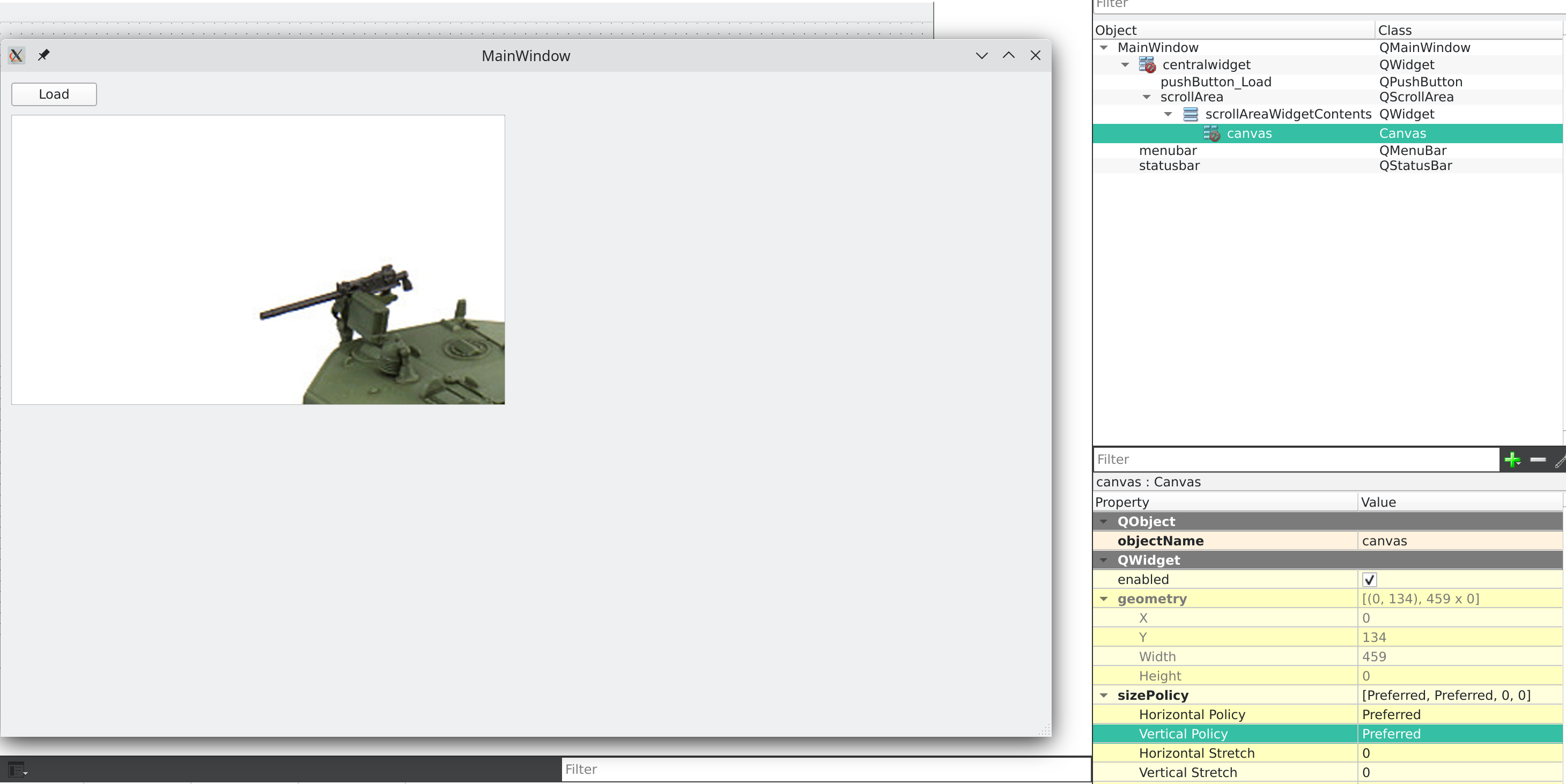Click the Vertical Stretch value
The image size is (1566, 784).
coord(1460,772)
